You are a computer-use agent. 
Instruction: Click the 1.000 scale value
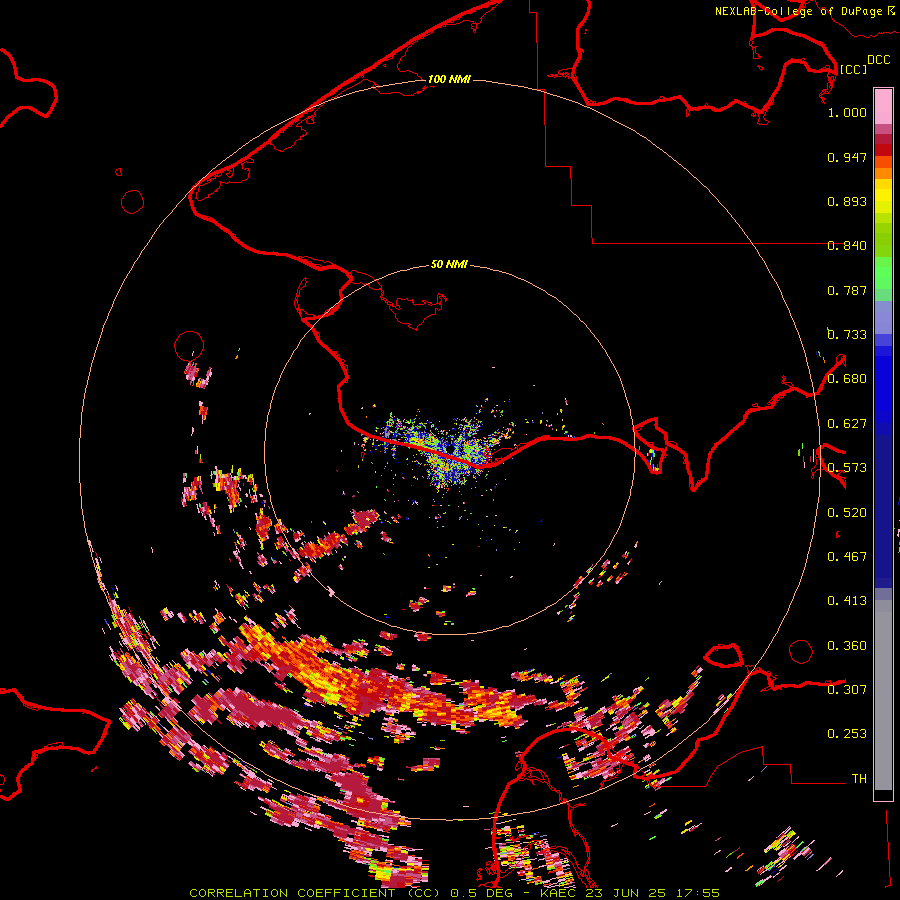pos(847,112)
